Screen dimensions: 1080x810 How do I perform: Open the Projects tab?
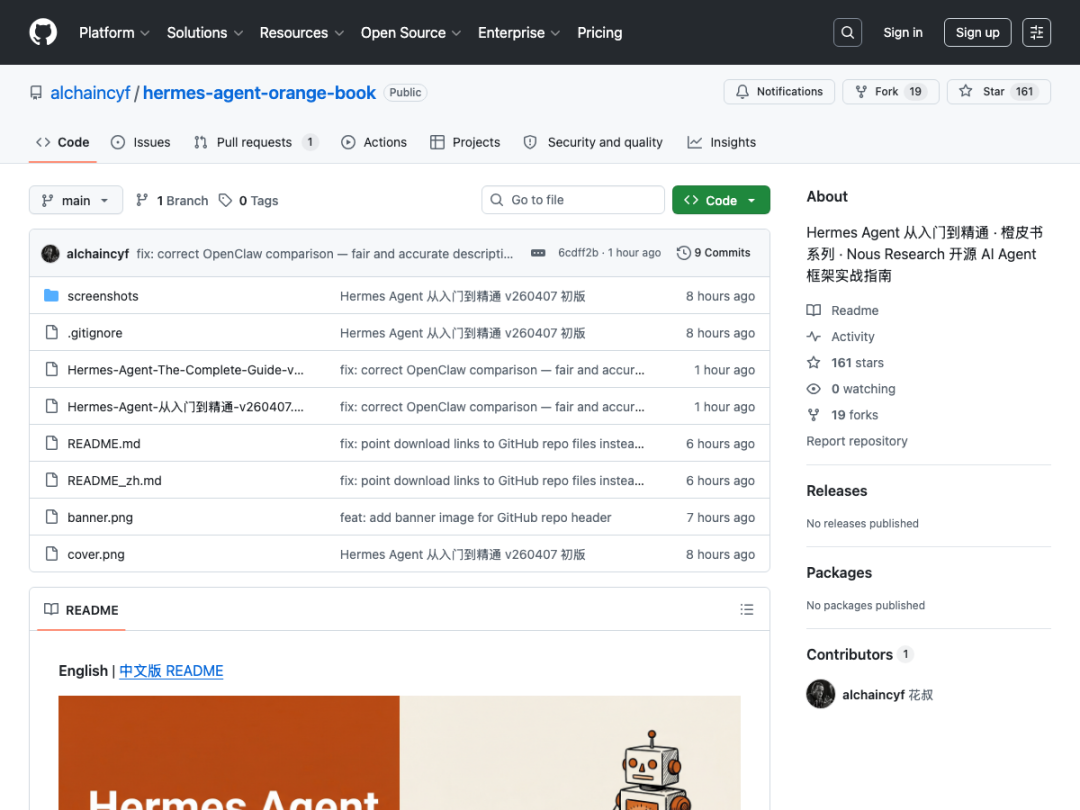[465, 142]
